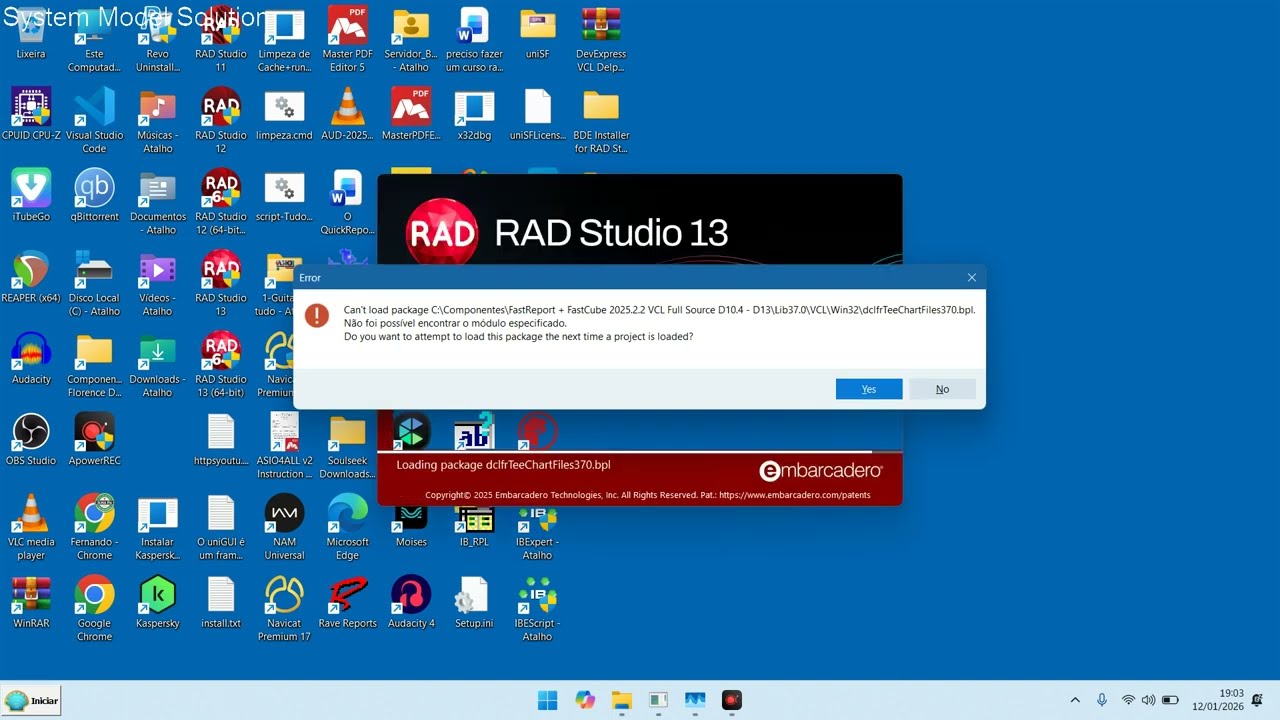
Task: Select the uniSF folder icon
Action: pos(537,33)
